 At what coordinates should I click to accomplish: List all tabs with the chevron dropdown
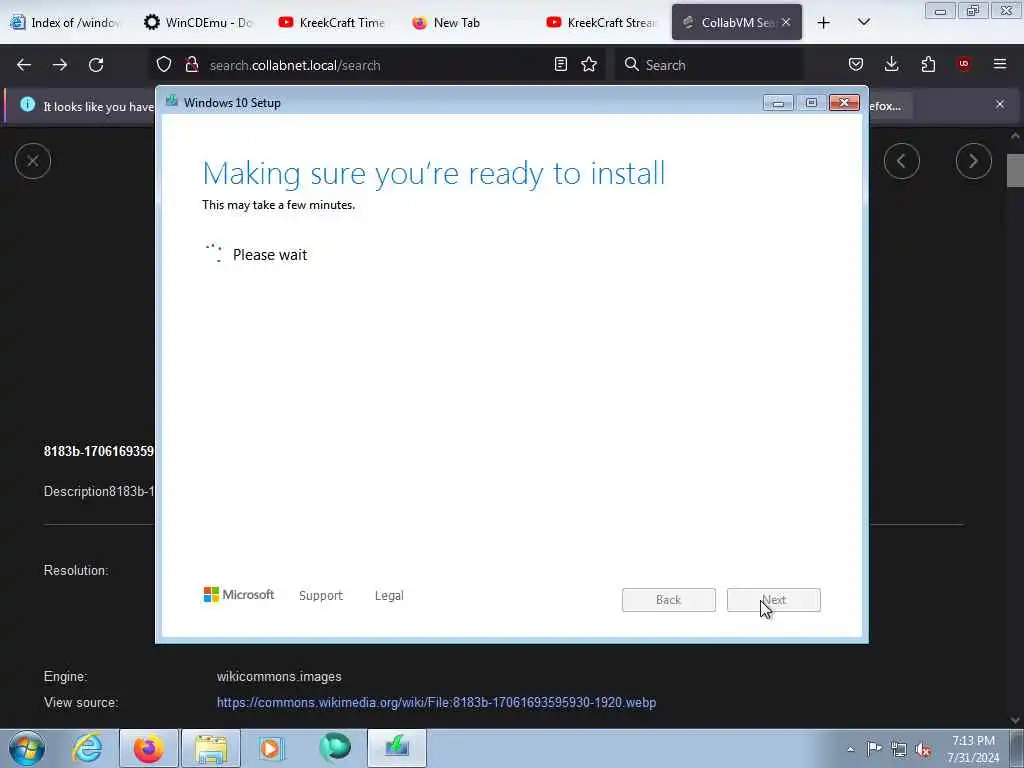coord(863,22)
